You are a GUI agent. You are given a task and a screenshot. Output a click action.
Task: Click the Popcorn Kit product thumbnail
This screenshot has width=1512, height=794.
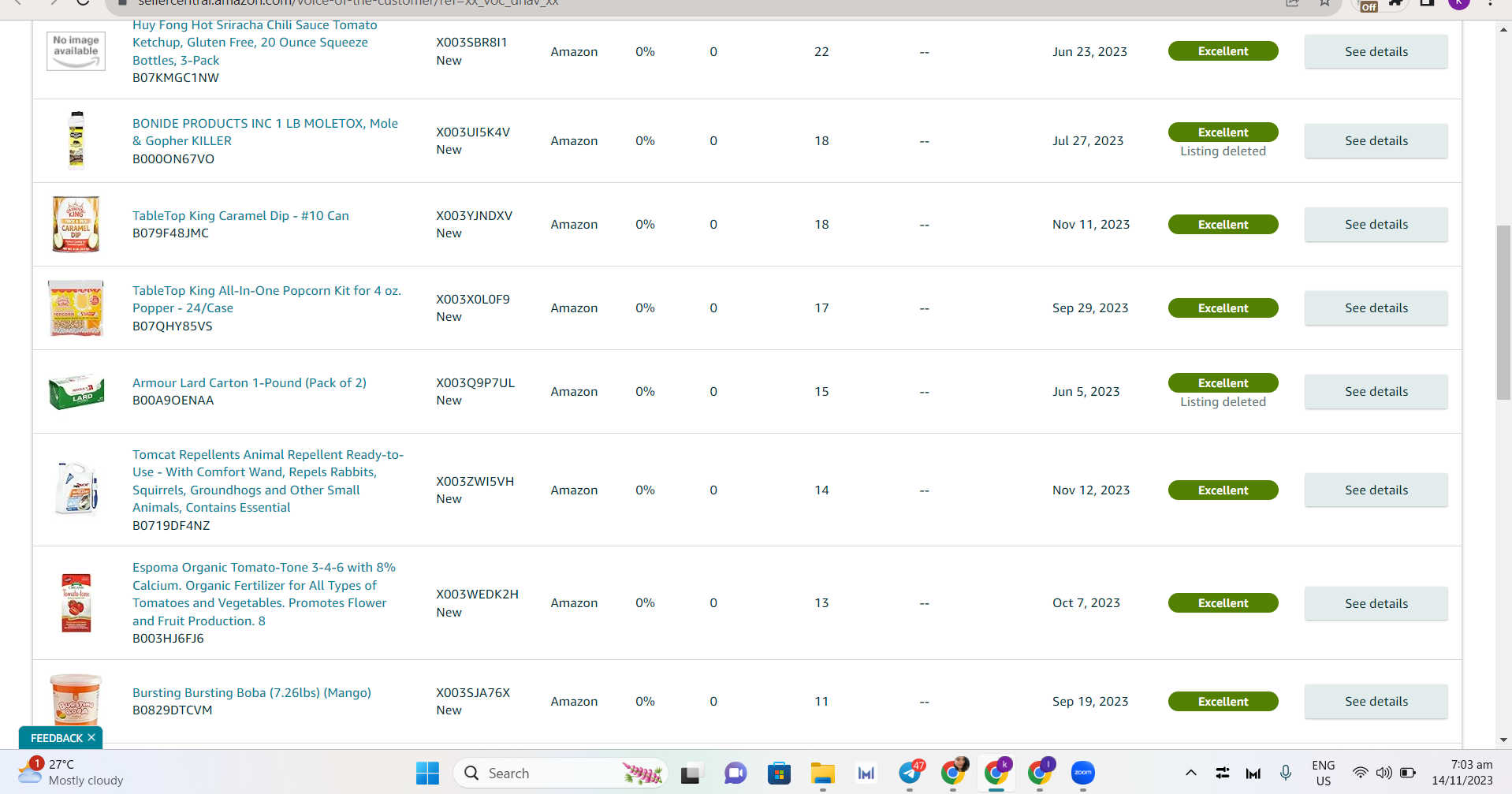[76, 308]
